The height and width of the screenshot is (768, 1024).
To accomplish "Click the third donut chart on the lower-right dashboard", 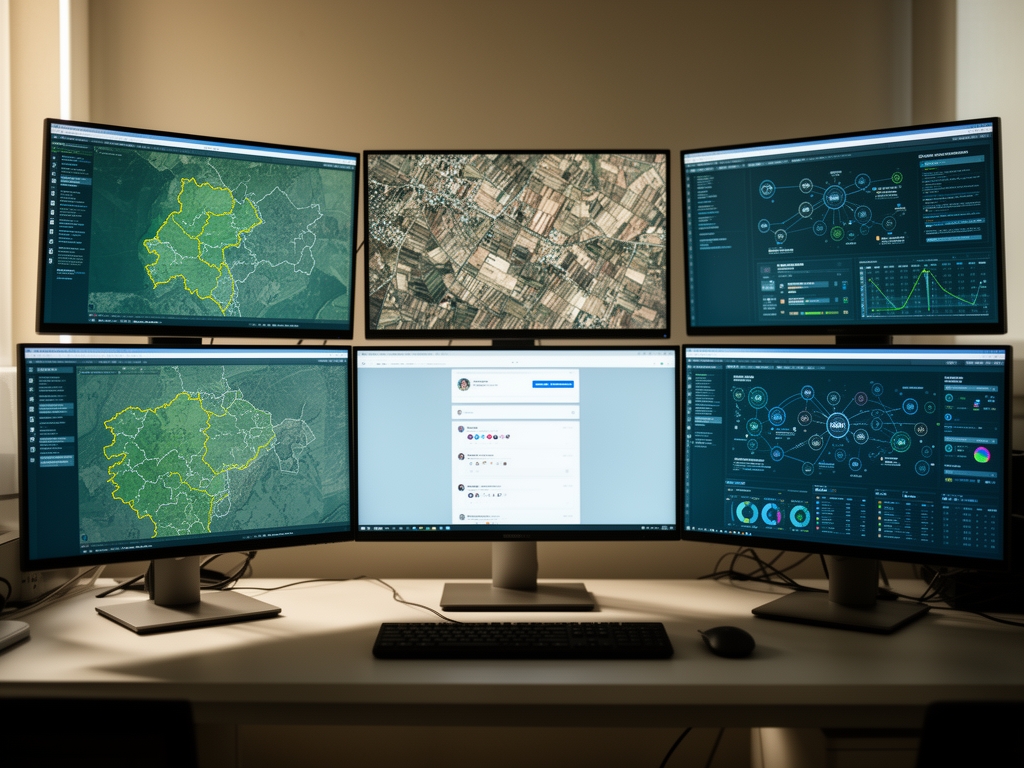I will 800,515.
